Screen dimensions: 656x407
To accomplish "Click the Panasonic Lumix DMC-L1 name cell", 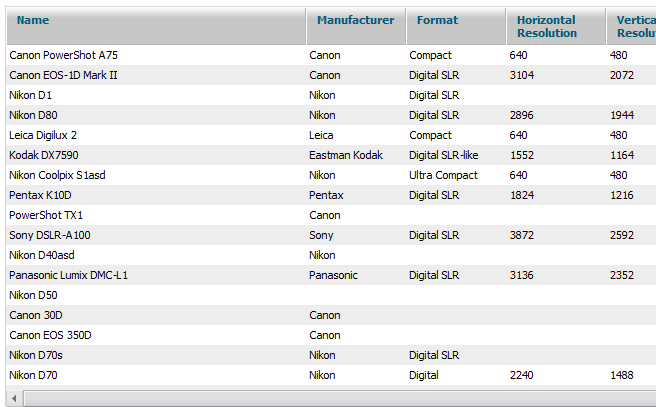I will coord(68,275).
